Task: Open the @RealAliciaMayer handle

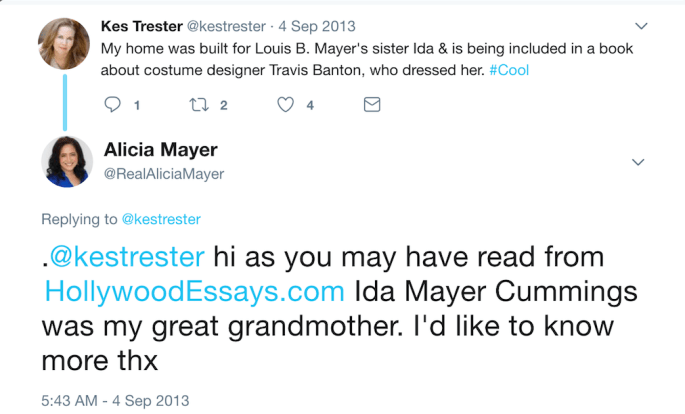Action: [x=164, y=174]
